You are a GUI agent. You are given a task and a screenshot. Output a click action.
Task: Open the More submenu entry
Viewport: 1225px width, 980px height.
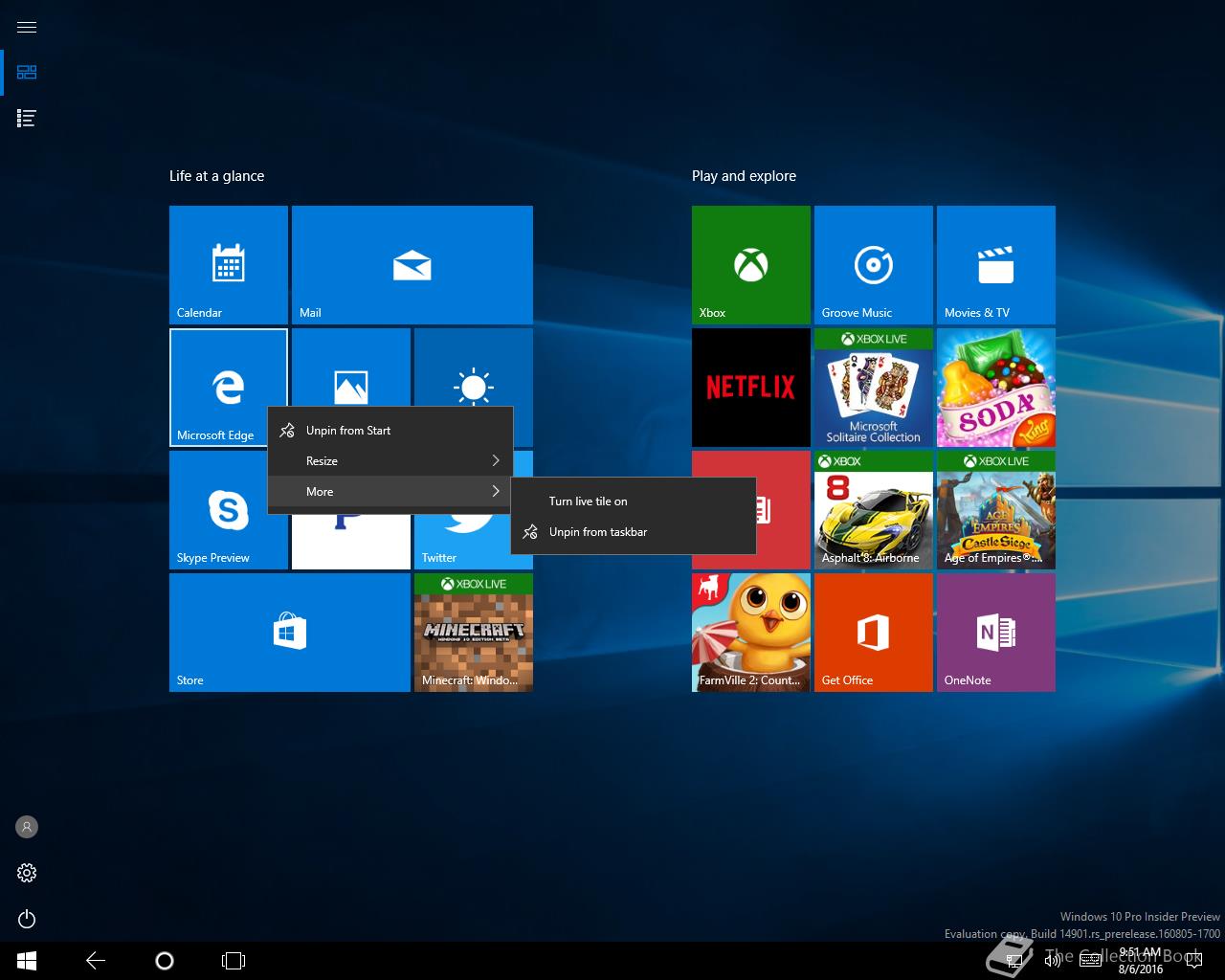(x=390, y=492)
